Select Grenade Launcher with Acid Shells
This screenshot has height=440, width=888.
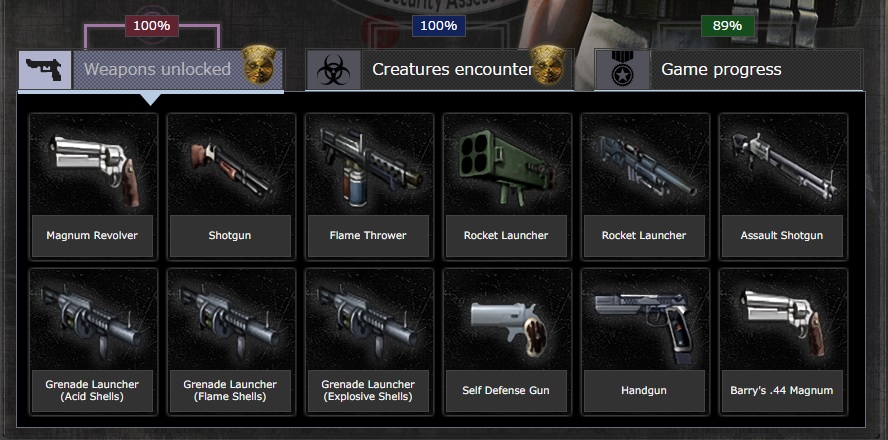click(x=93, y=341)
